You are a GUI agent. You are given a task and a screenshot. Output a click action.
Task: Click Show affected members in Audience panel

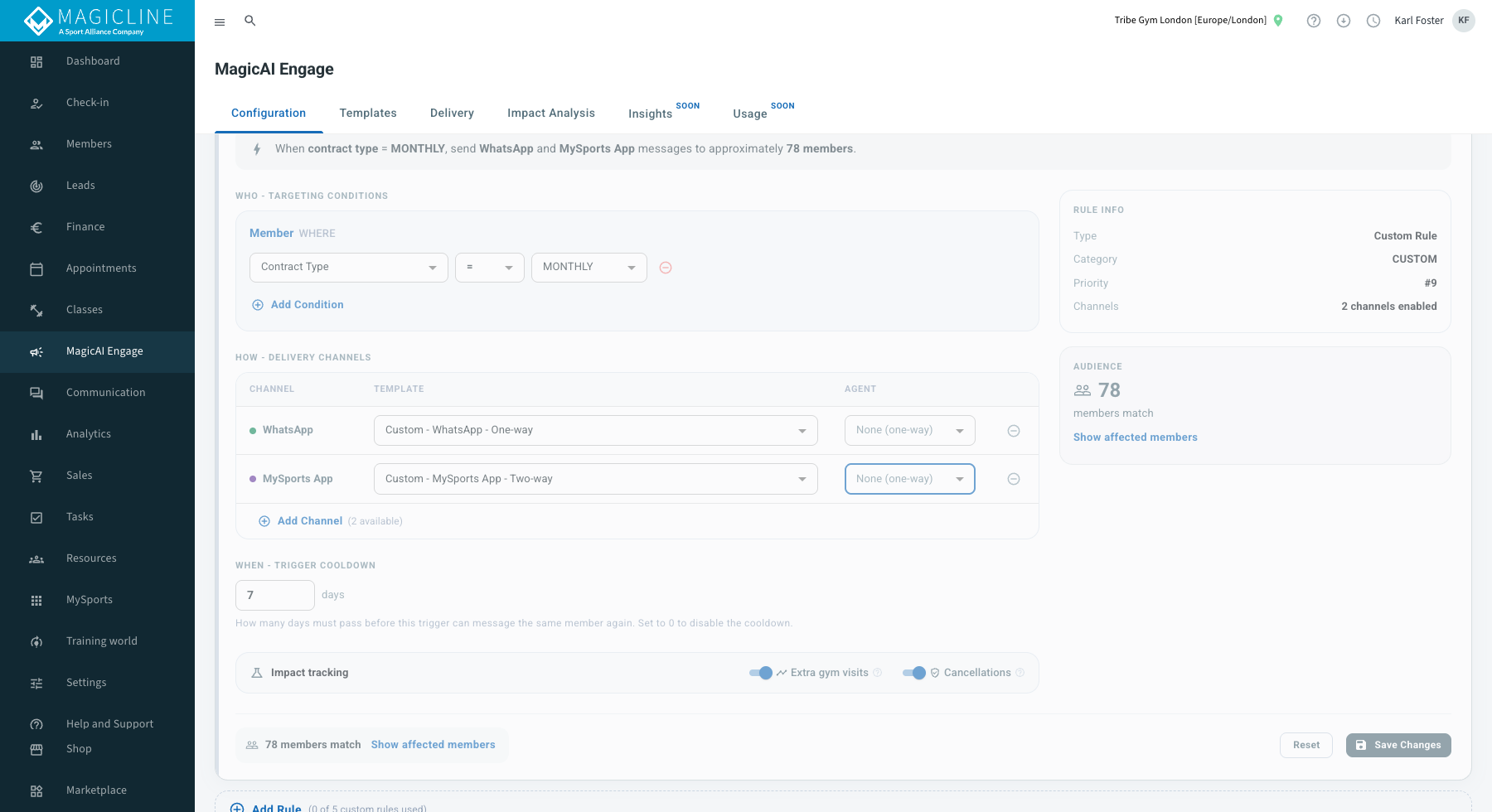click(1135, 437)
